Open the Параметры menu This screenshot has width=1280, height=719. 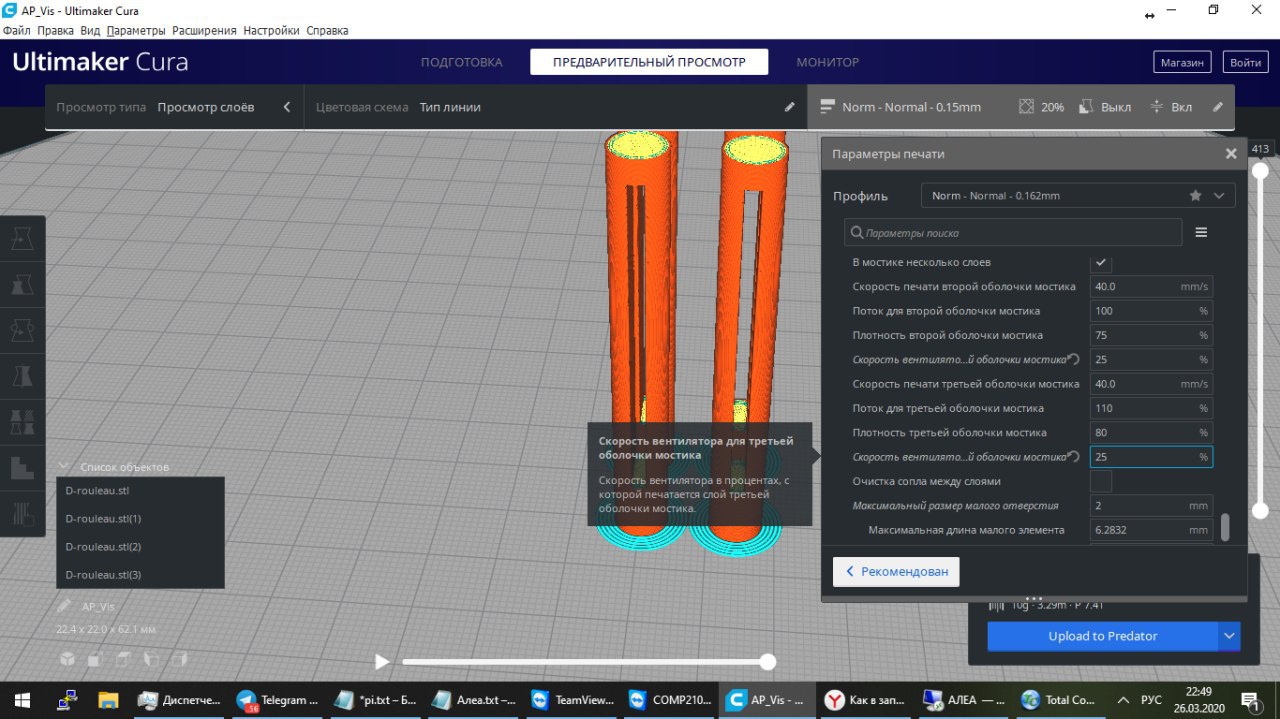tap(137, 30)
